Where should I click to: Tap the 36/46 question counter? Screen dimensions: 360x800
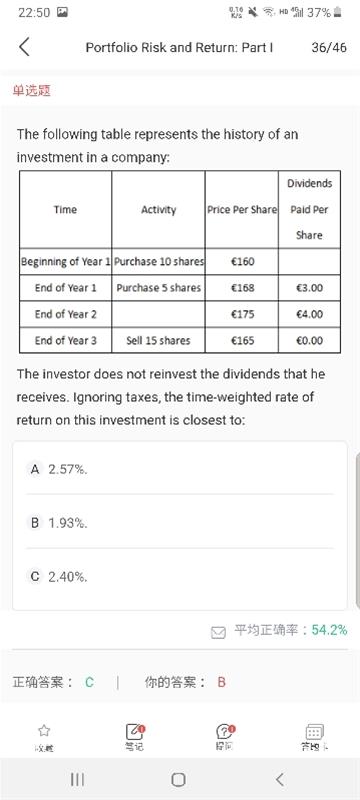(329, 47)
